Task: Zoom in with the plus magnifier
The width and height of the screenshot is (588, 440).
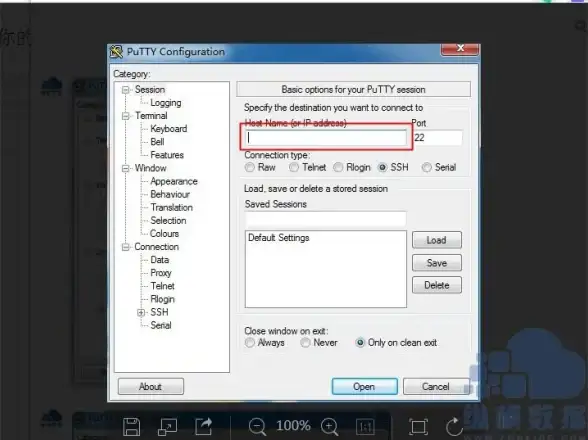Action: click(330, 426)
